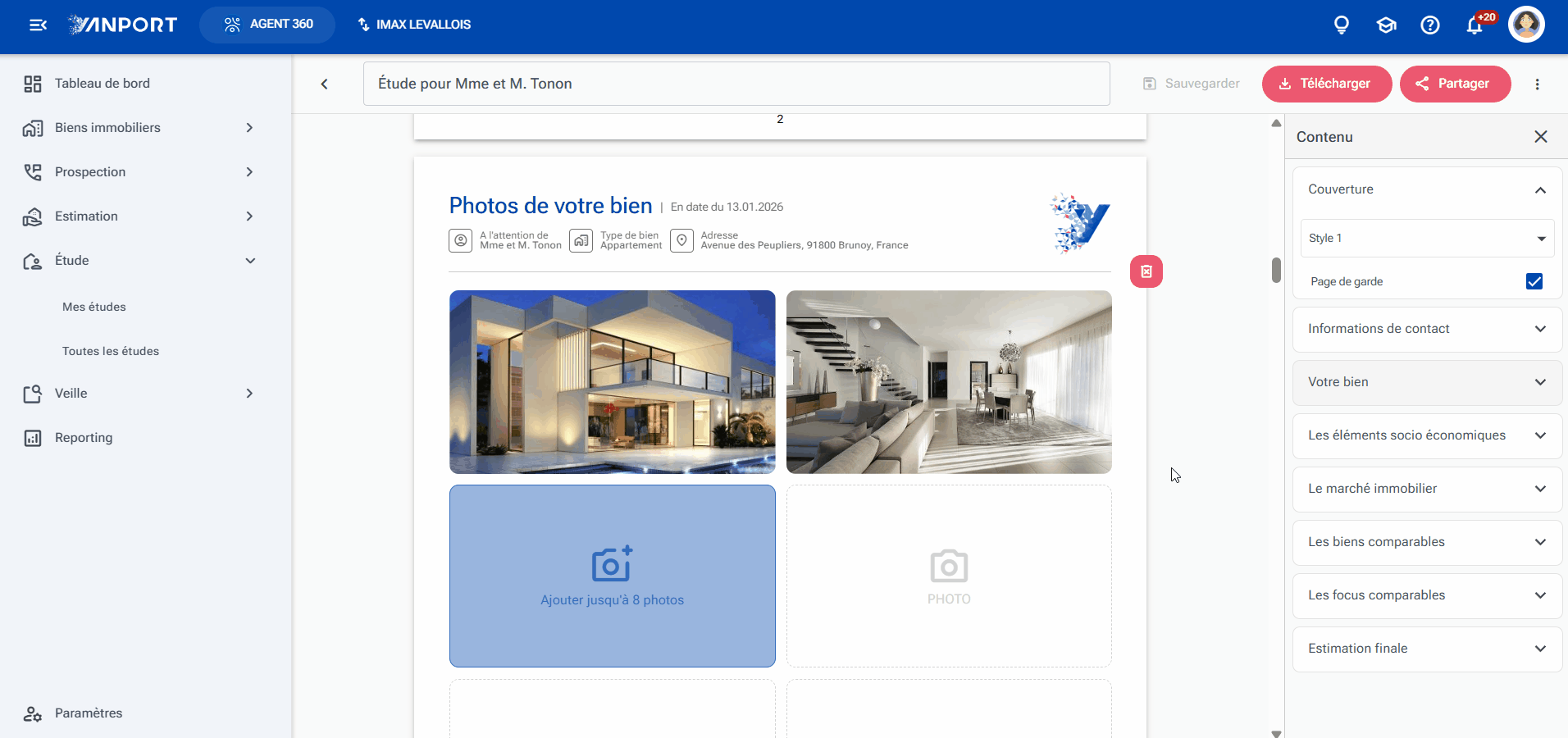The image size is (1568, 738).
Task: Select the living room interior photo
Action: (949, 382)
